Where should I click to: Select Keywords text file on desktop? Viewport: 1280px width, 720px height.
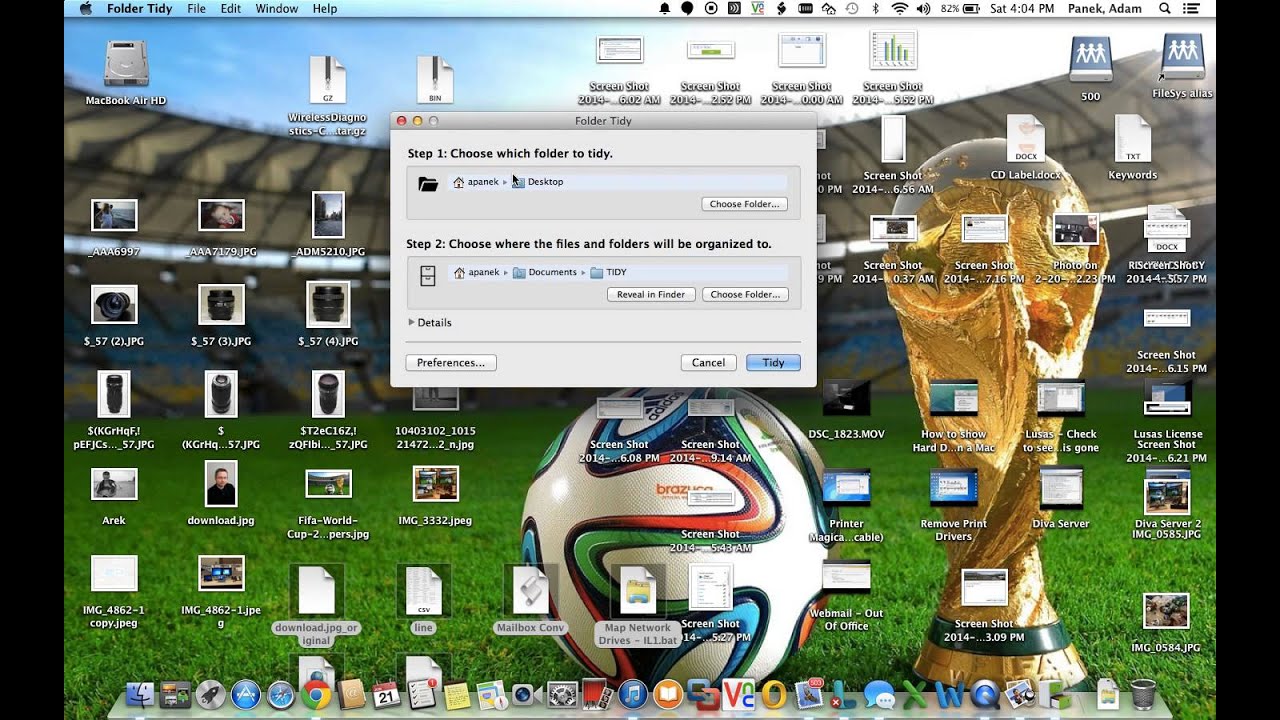[x=1132, y=139]
